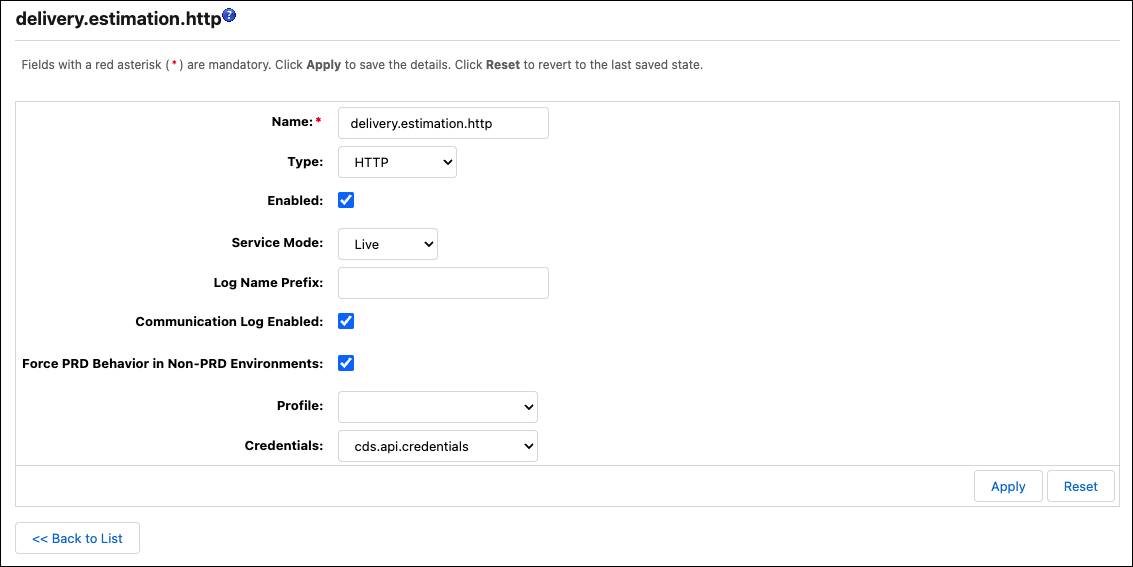
Task: Click the 'Service Mode:' label
Action: pos(277,243)
